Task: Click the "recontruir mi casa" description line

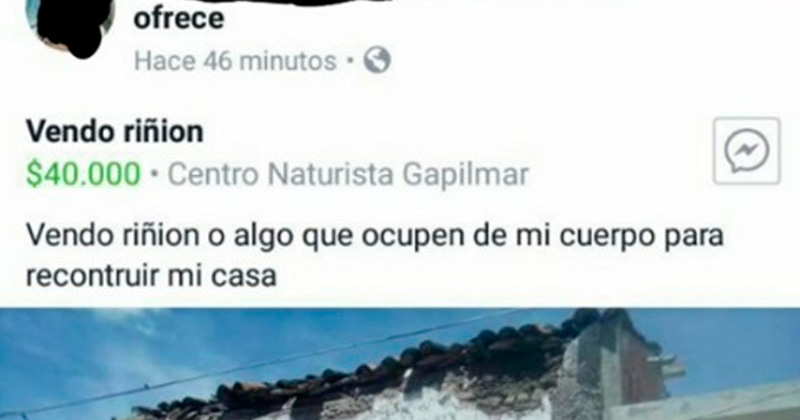Action: (x=151, y=276)
